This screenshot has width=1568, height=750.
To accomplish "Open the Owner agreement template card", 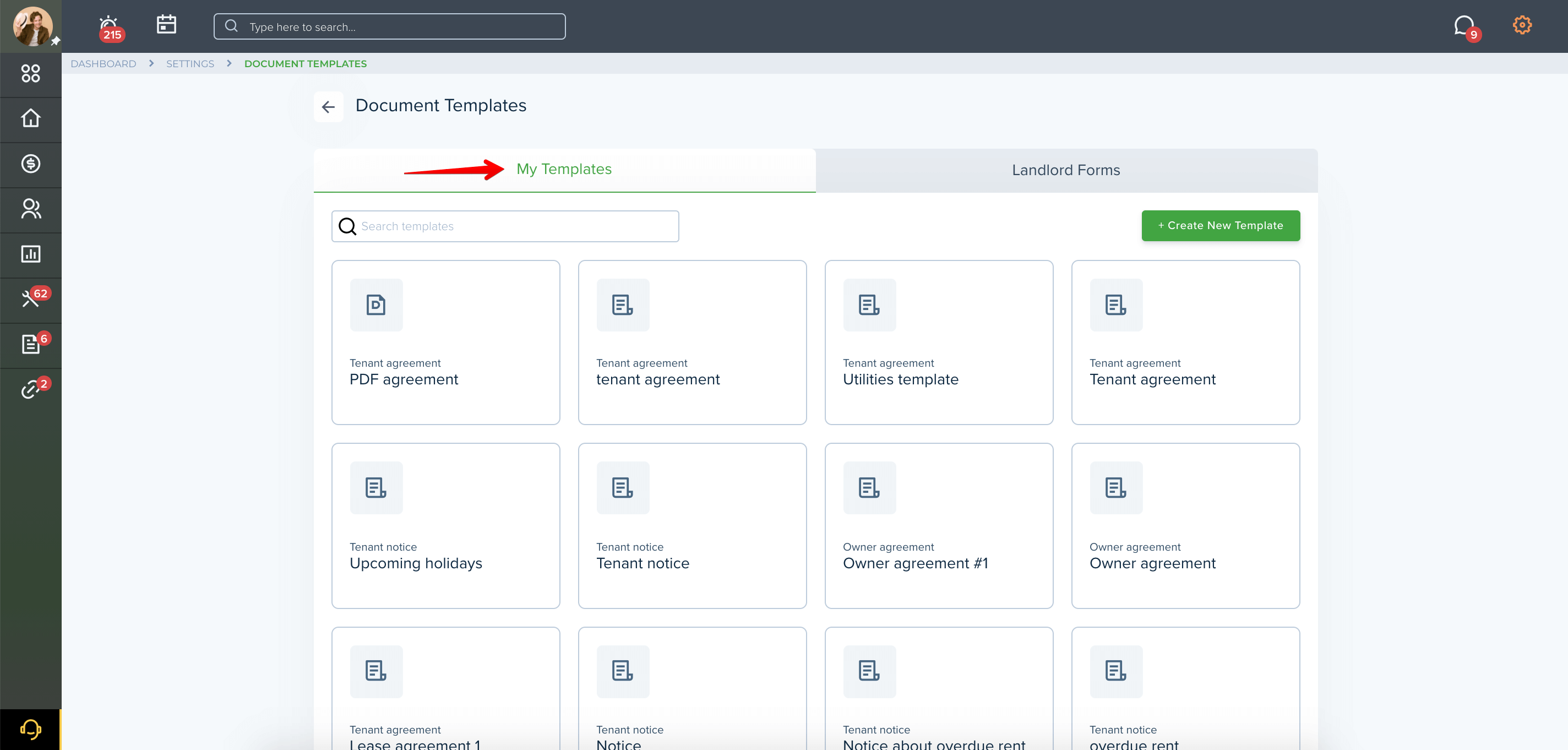I will pyautogui.click(x=1185, y=526).
